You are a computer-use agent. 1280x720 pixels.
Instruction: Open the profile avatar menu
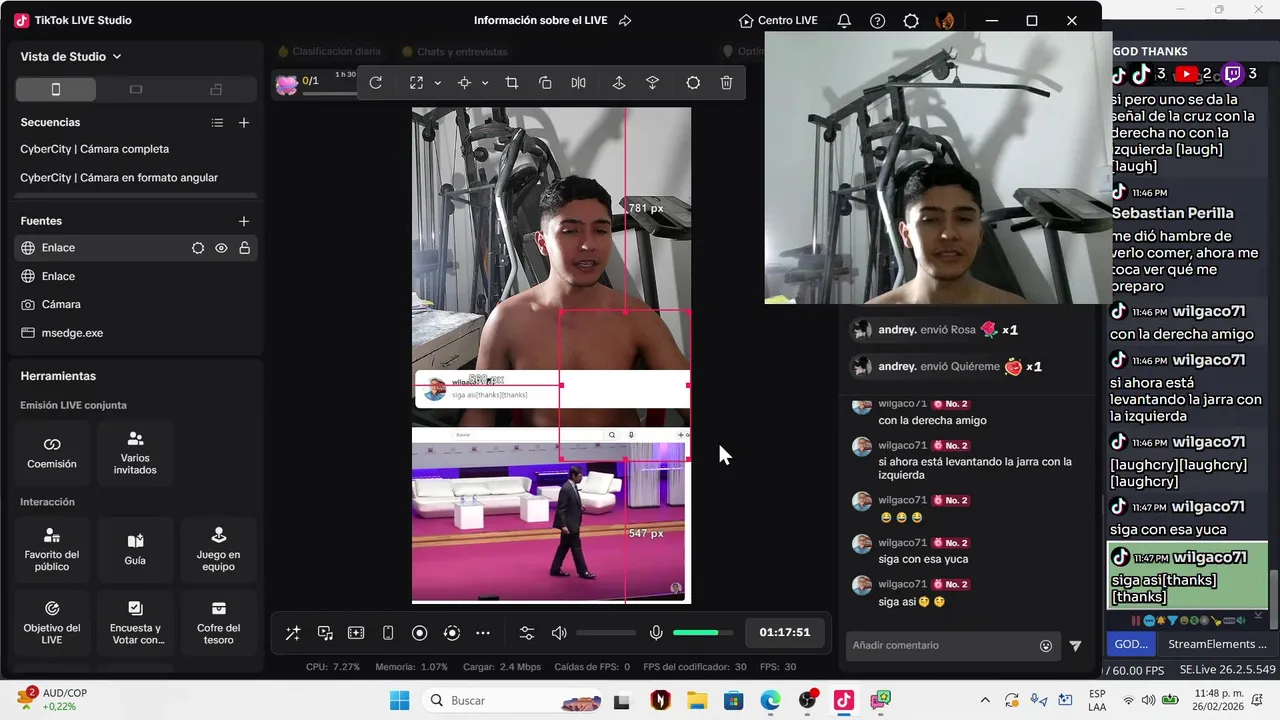pos(944,21)
